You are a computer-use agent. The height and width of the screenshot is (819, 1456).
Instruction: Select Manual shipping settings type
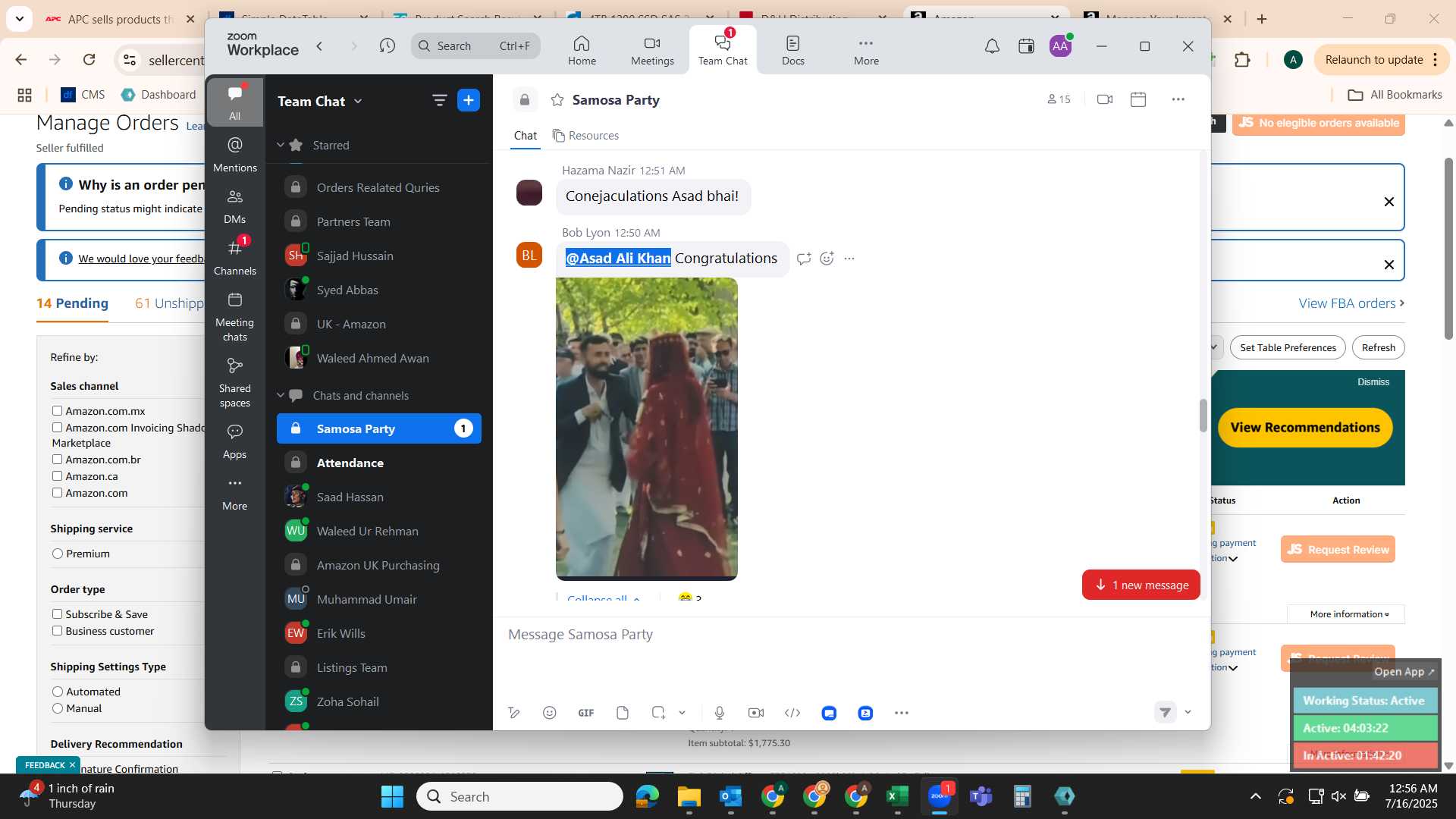57,708
